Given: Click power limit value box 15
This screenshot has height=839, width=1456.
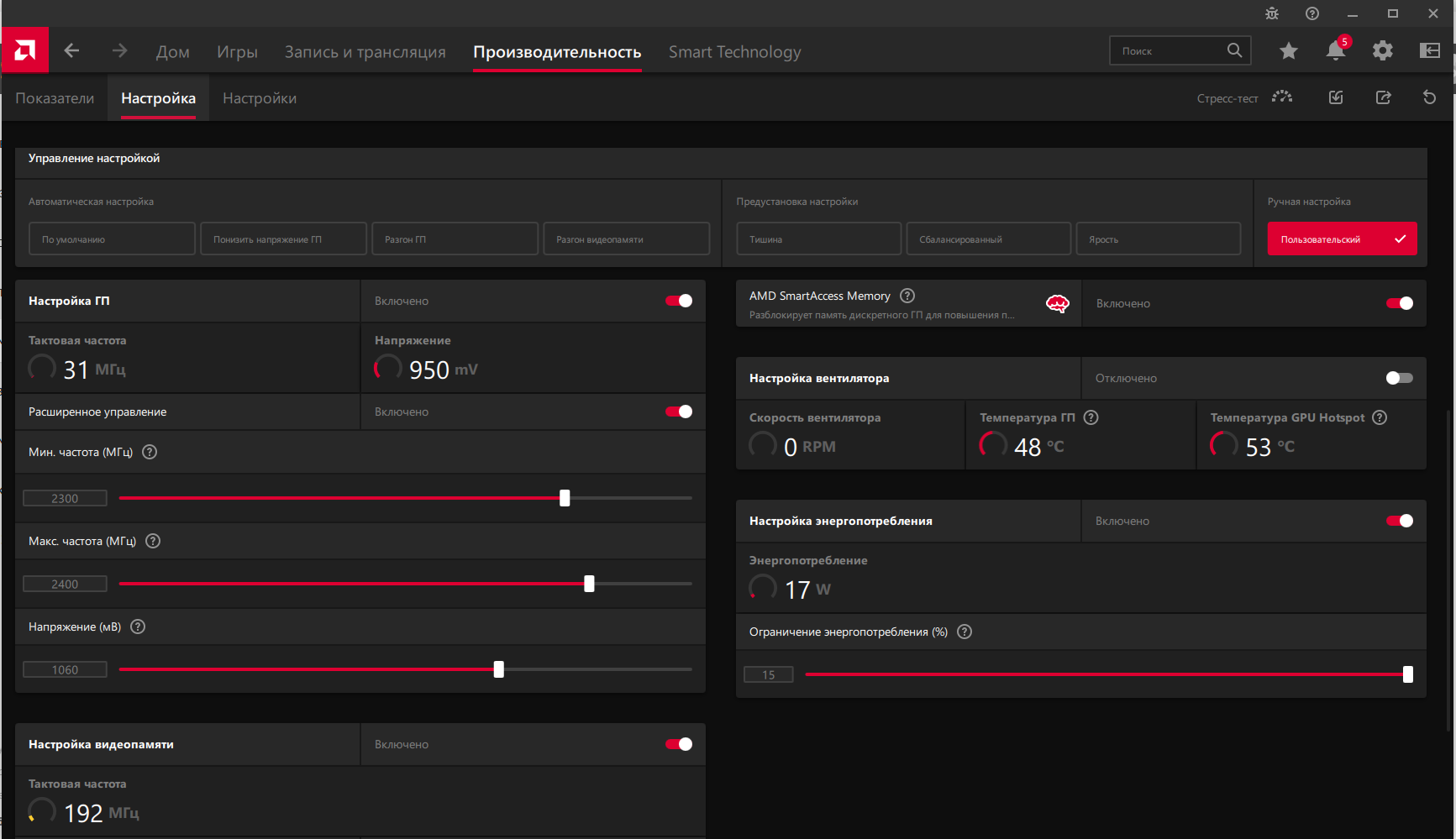Looking at the screenshot, I should [769, 674].
